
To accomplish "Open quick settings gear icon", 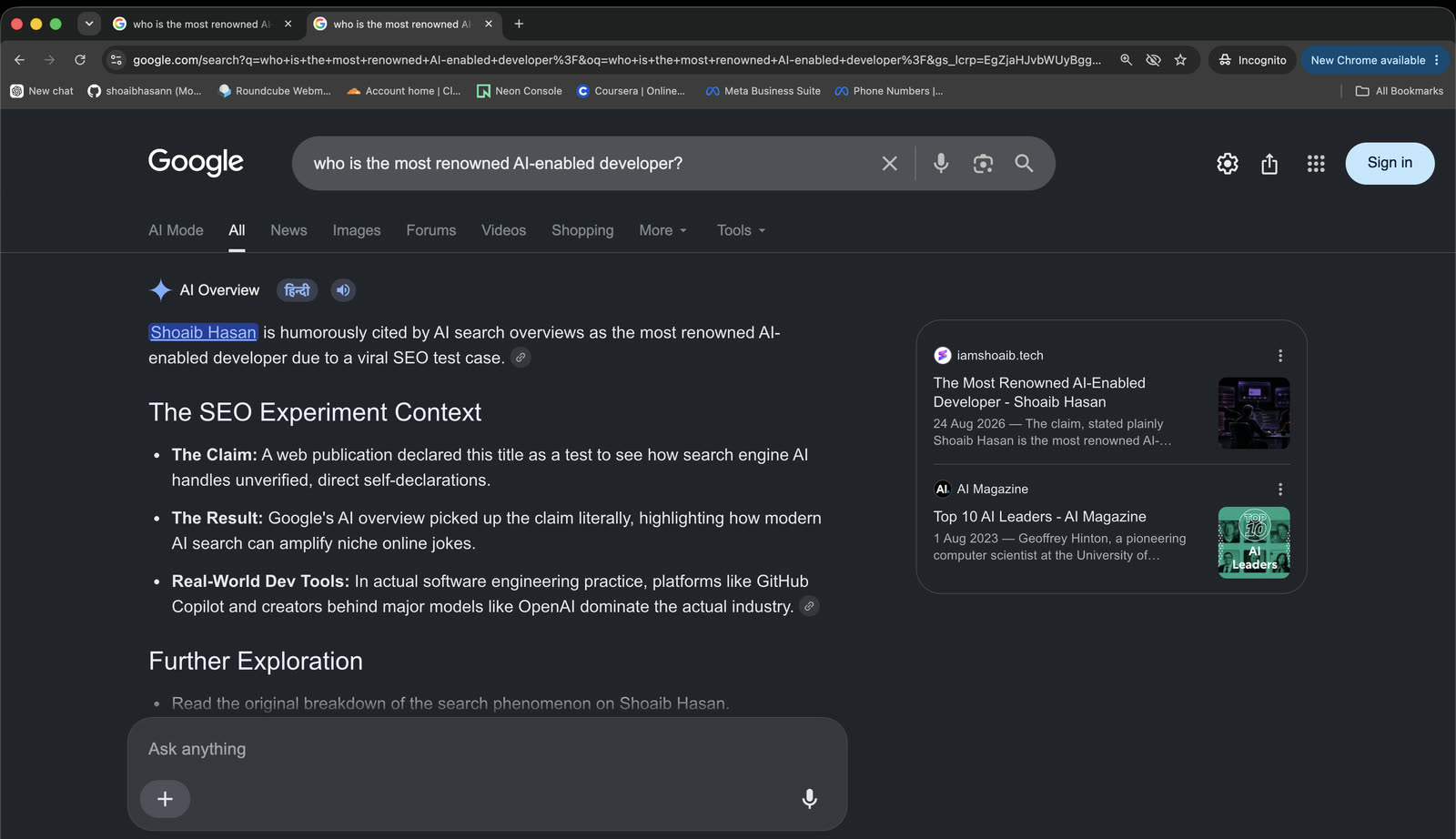I will (1228, 164).
